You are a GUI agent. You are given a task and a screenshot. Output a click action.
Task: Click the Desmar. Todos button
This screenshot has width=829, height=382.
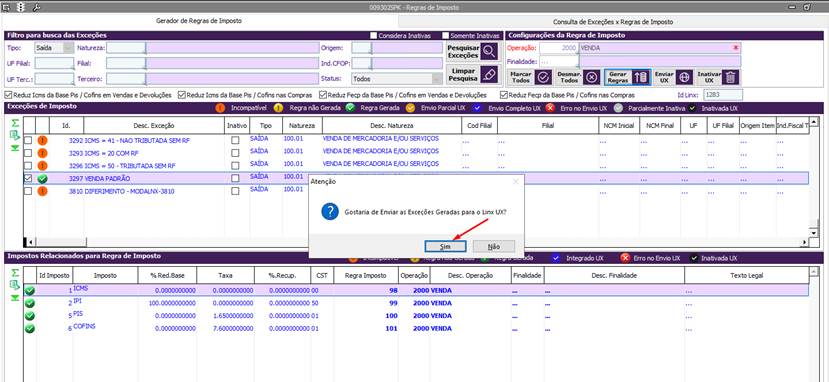pos(577,77)
